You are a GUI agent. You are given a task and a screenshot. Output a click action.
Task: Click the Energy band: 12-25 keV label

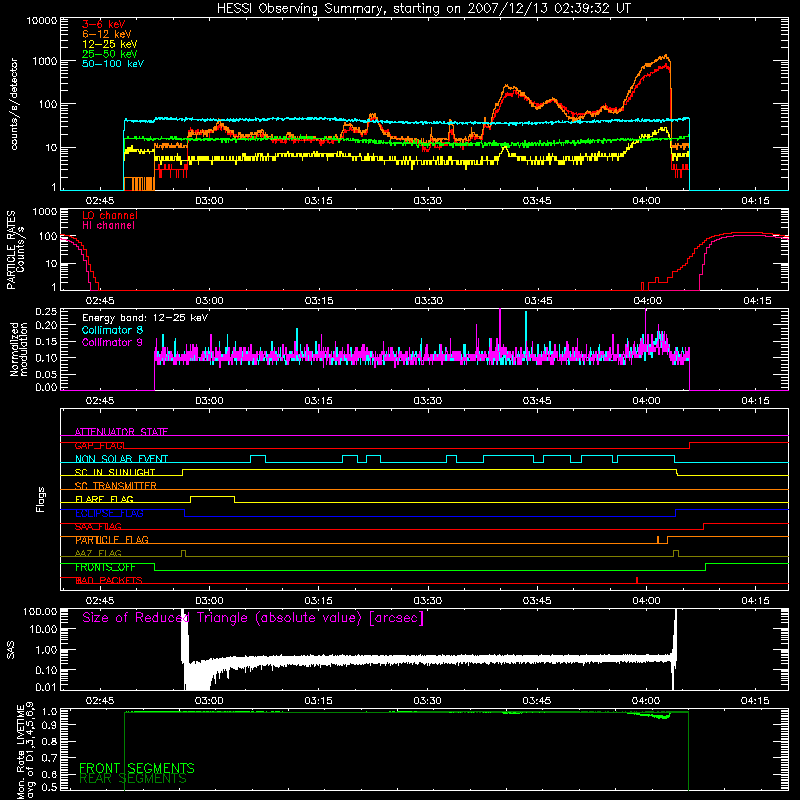[145, 318]
